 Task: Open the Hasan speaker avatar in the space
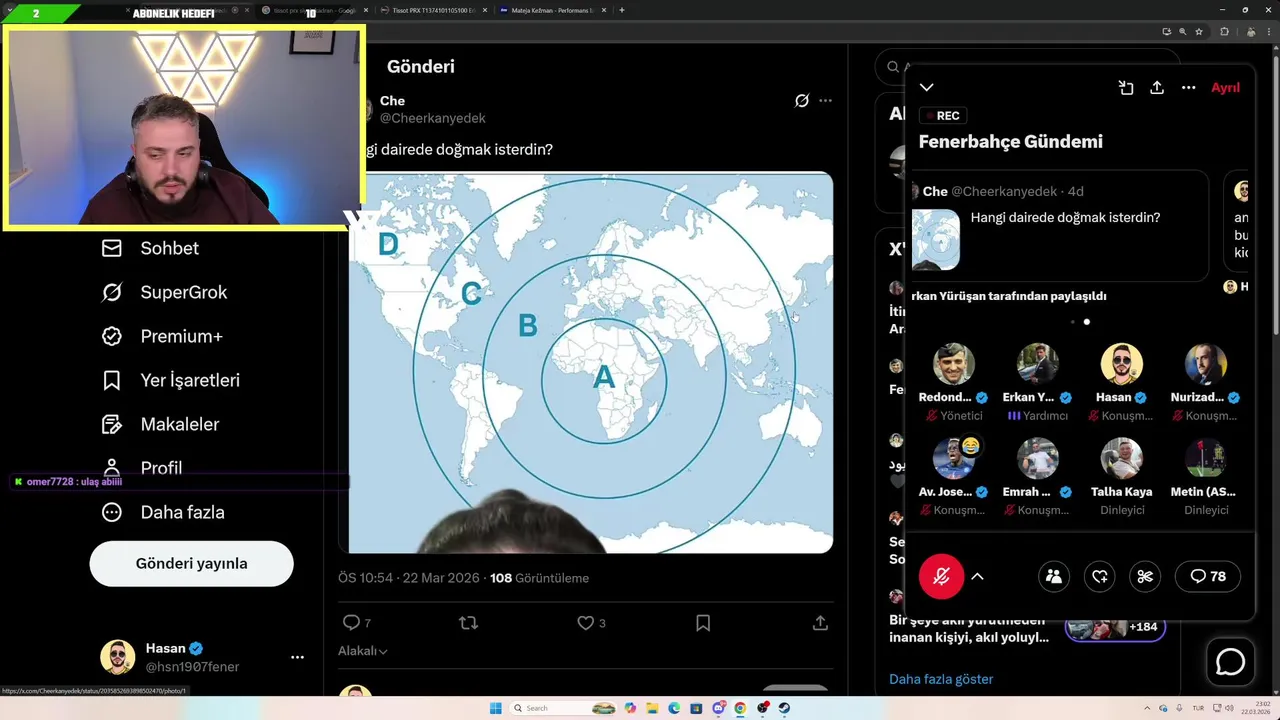1121,365
